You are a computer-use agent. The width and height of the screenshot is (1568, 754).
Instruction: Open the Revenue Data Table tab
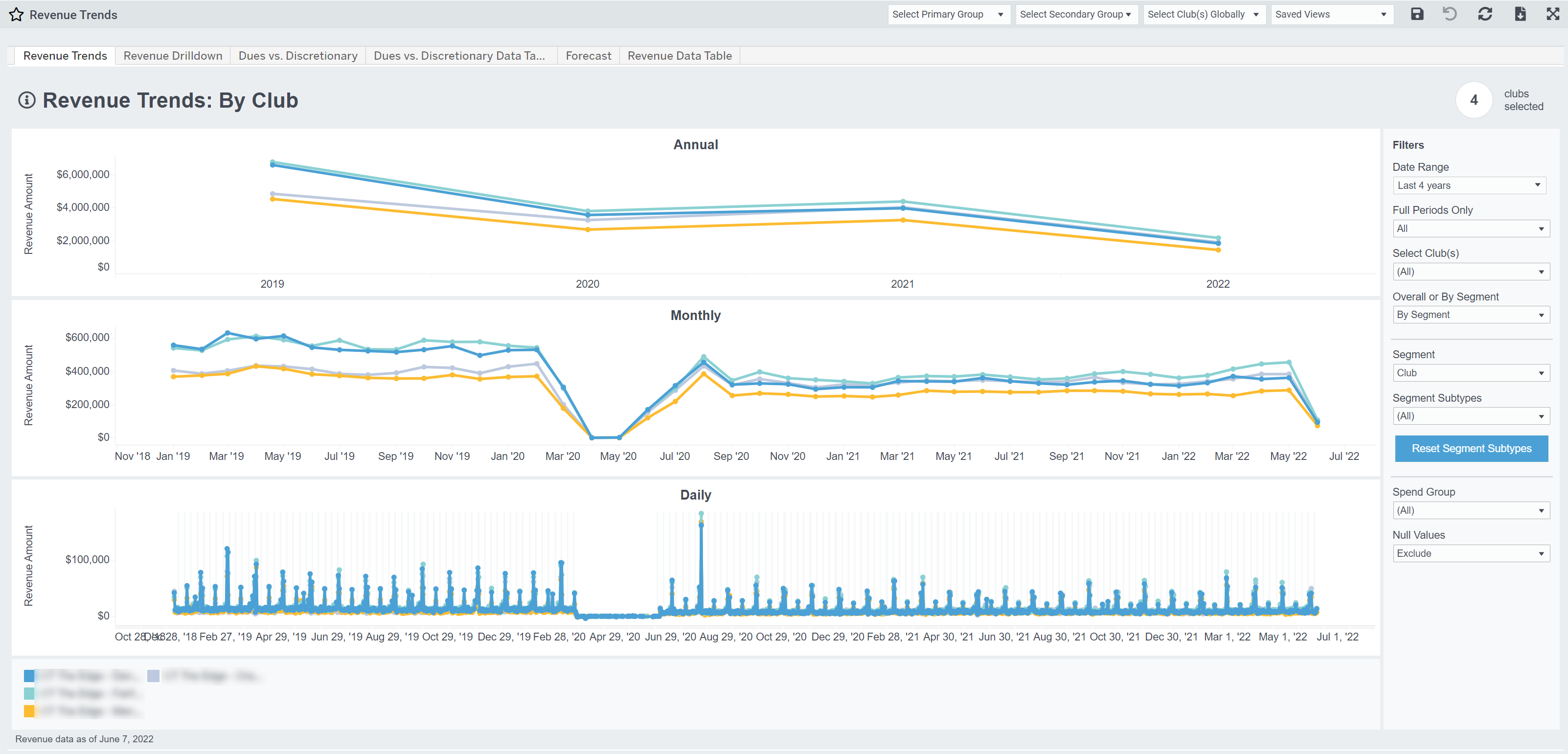[x=680, y=55]
